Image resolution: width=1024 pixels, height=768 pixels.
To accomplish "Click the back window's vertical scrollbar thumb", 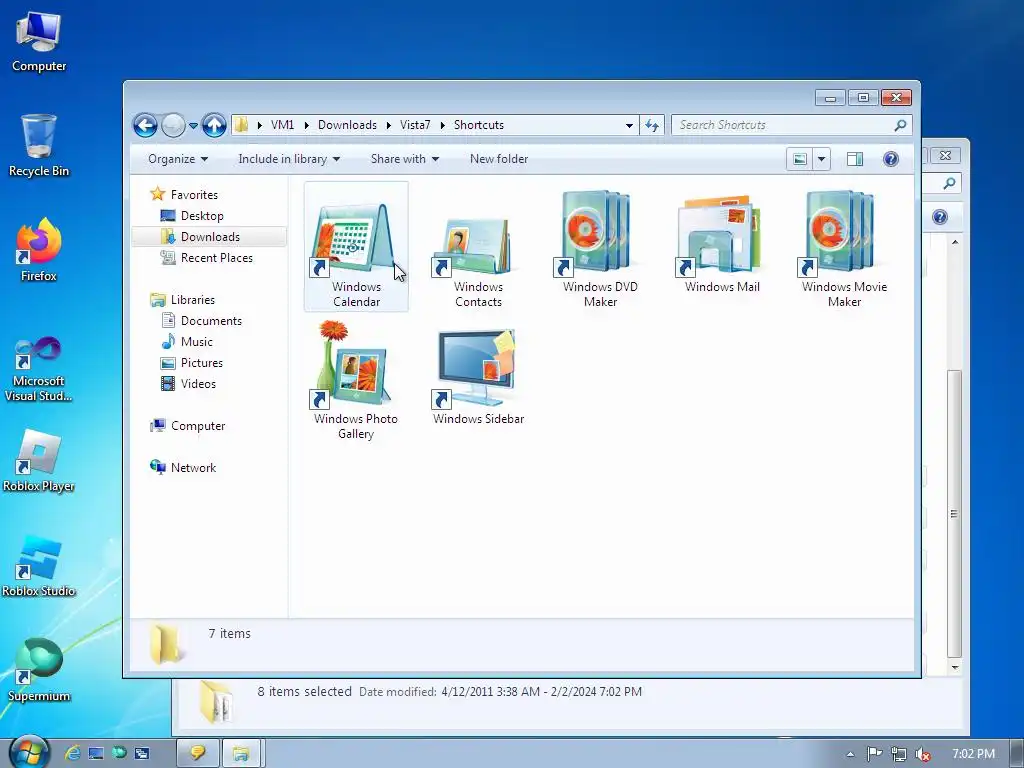I will (x=954, y=514).
